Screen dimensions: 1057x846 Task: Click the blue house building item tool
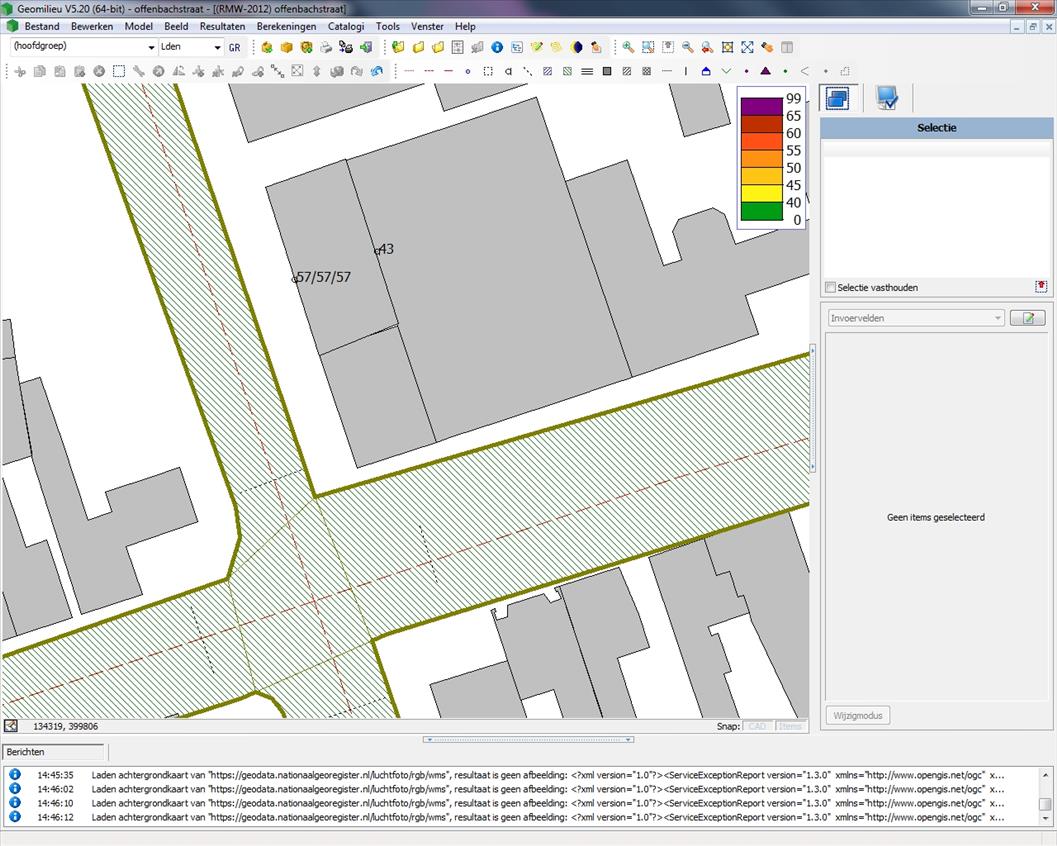click(706, 71)
